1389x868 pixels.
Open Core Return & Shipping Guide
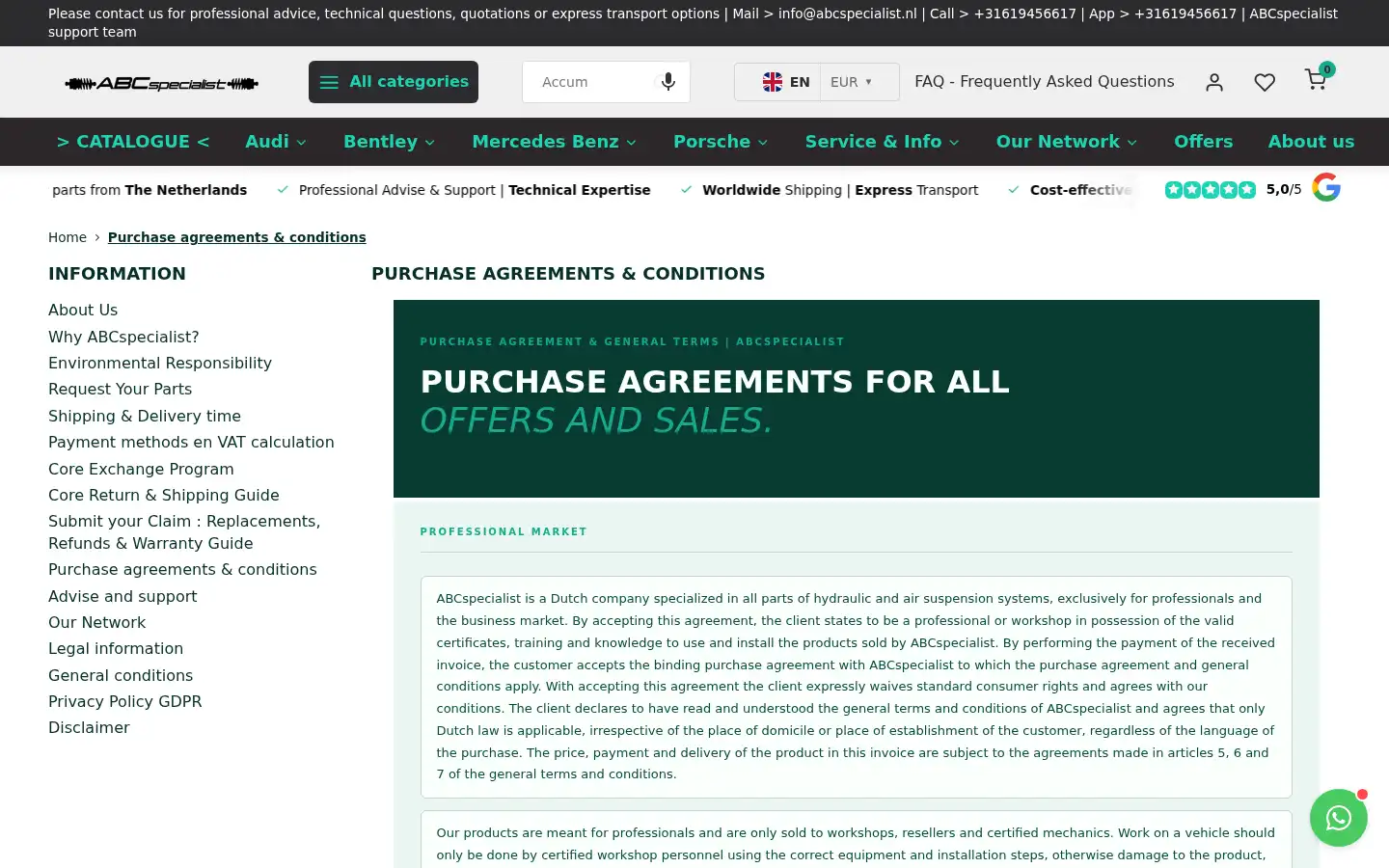click(164, 495)
